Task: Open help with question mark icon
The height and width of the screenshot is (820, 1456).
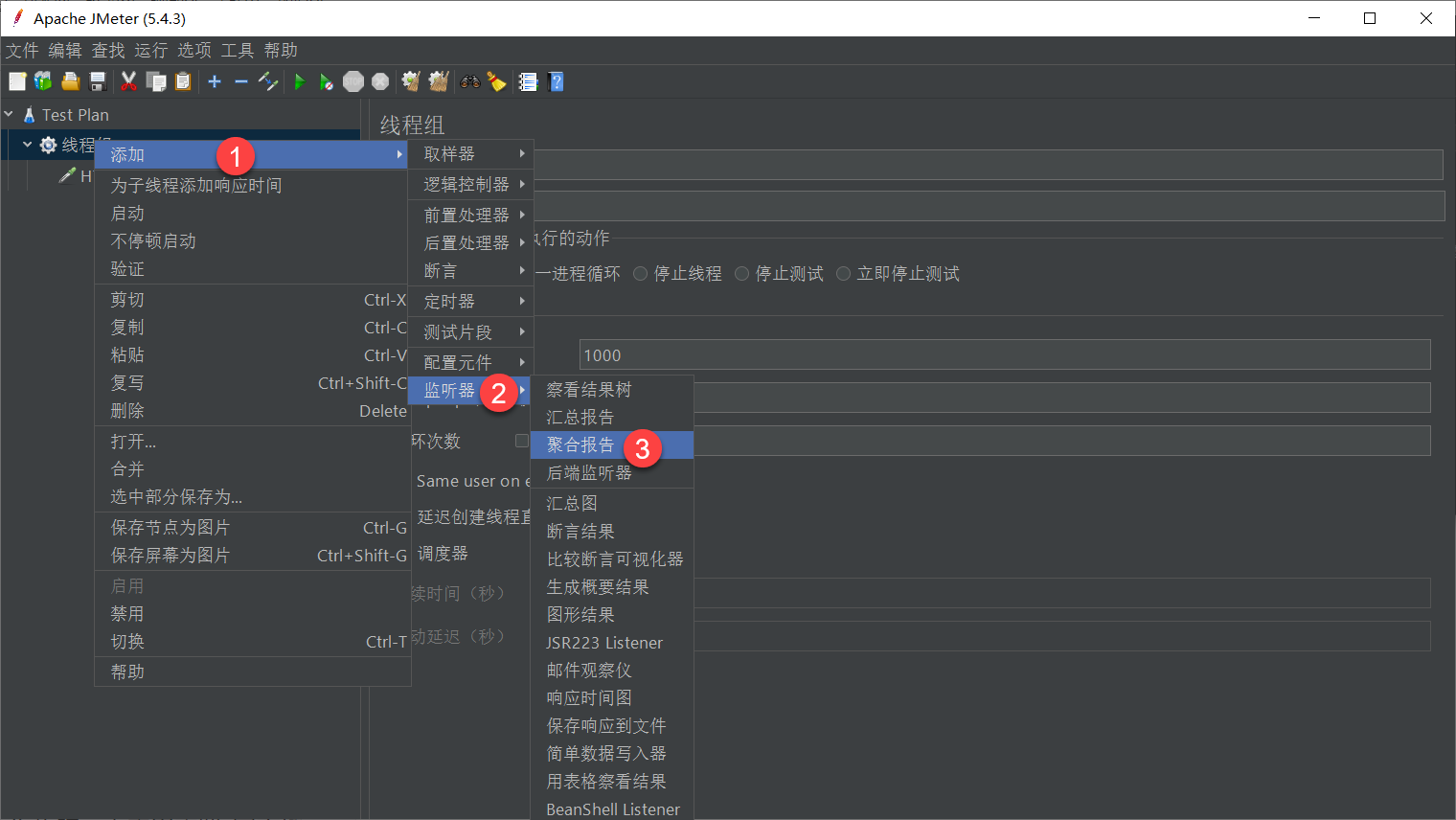Action: [x=556, y=81]
